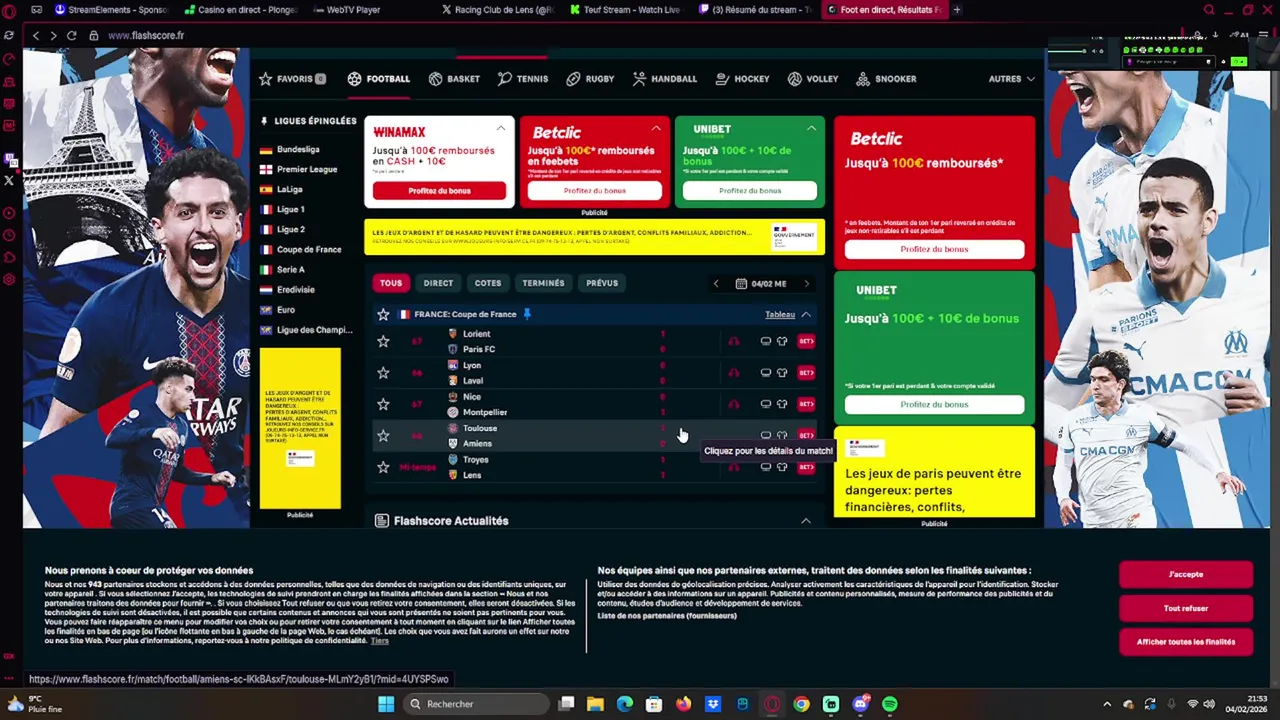
Task: Select the DIRECT filter tab
Action: coord(438,283)
